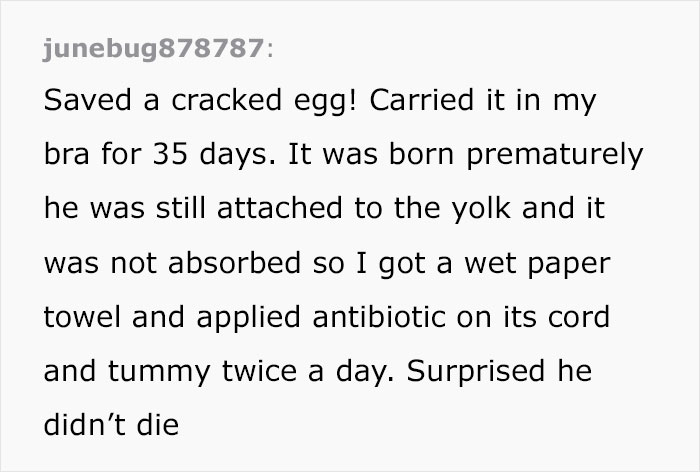The height and width of the screenshot is (472, 700).
Task: Click the word "still" in third line
Action: 189,211
